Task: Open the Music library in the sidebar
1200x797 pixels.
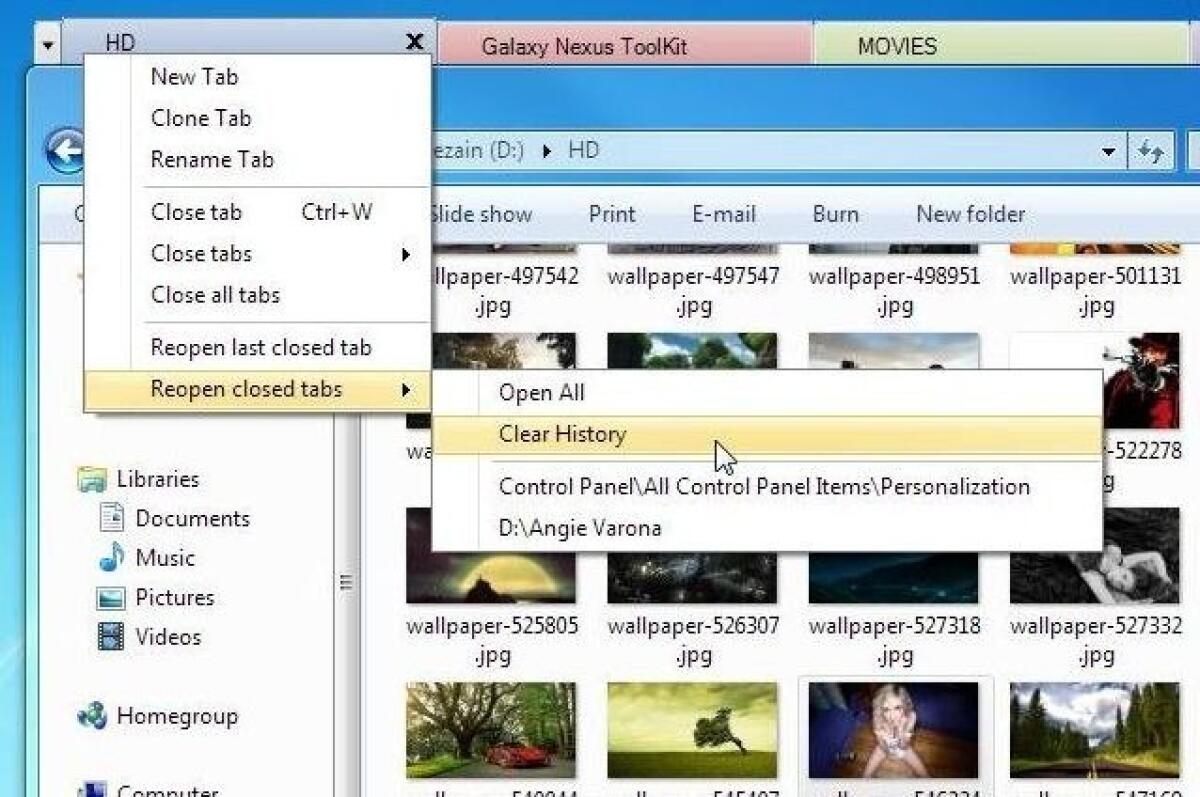Action: coord(166,557)
